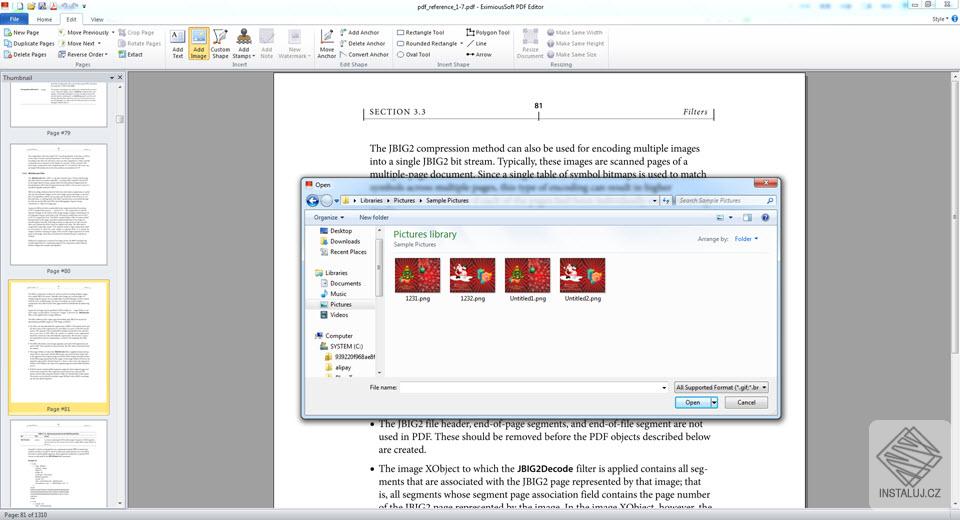The image size is (960, 520).
Task: Click the New Page ribbon button
Action: click(22, 32)
